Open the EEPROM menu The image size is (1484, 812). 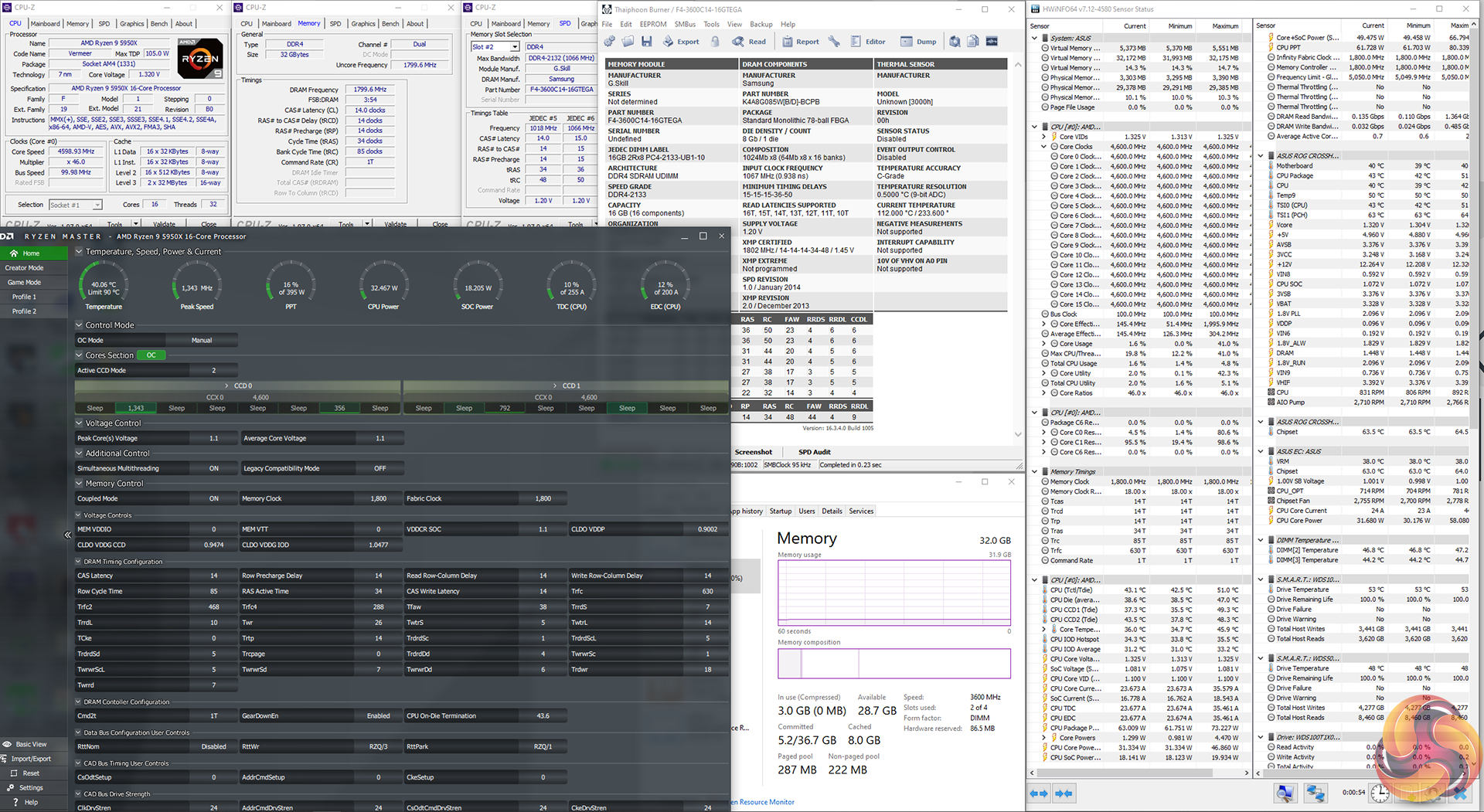[x=652, y=24]
